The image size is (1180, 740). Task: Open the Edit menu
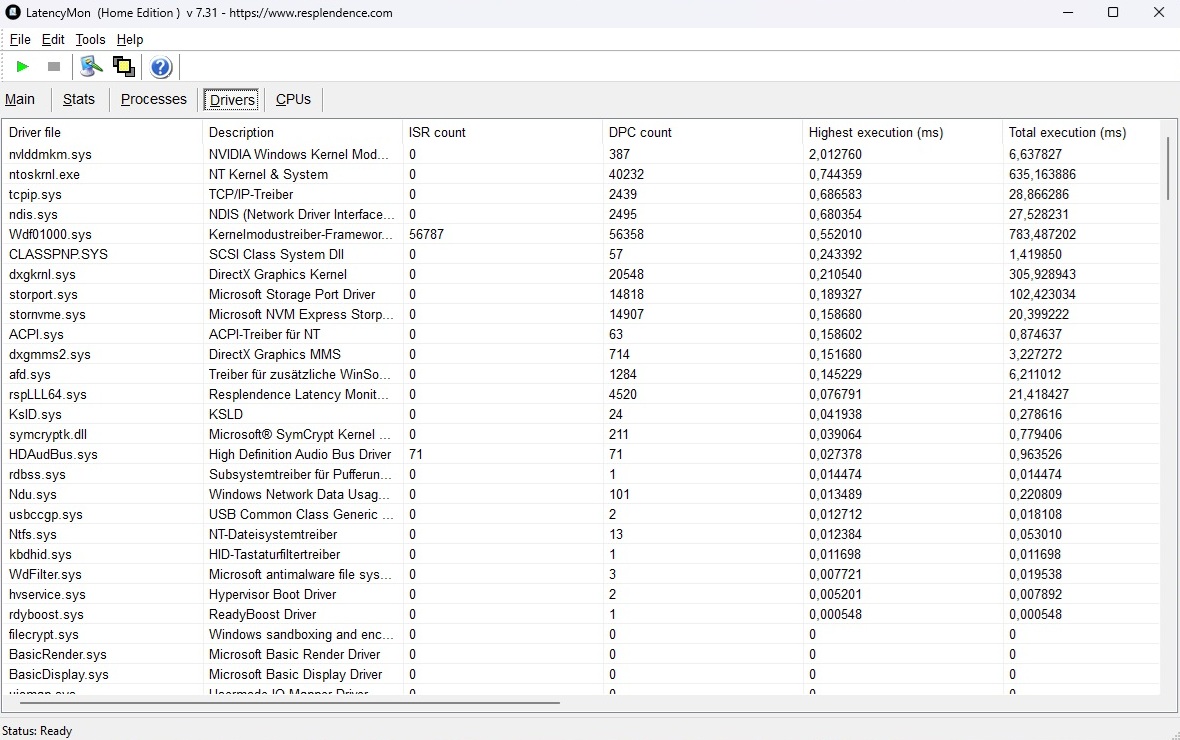click(x=53, y=40)
